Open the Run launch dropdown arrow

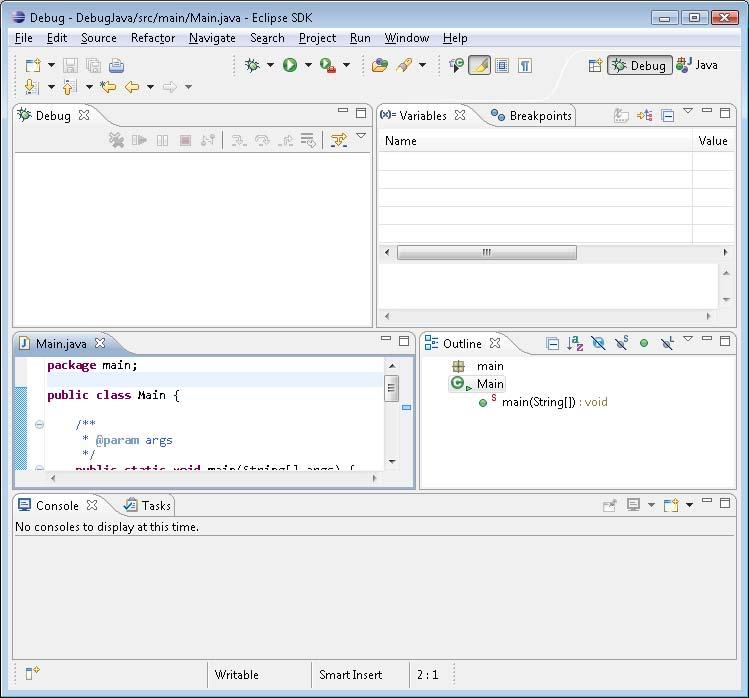coord(308,65)
